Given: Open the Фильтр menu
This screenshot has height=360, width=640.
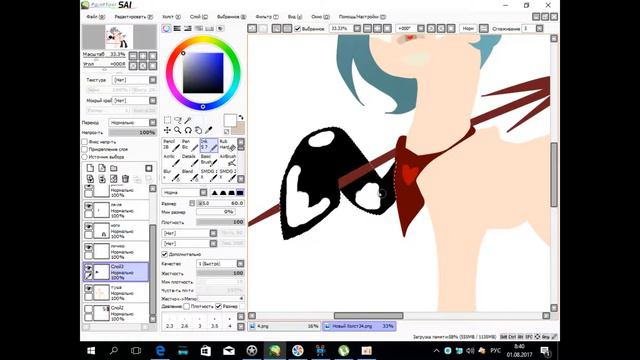Looking at the screenshot, I should coord(267,17).
